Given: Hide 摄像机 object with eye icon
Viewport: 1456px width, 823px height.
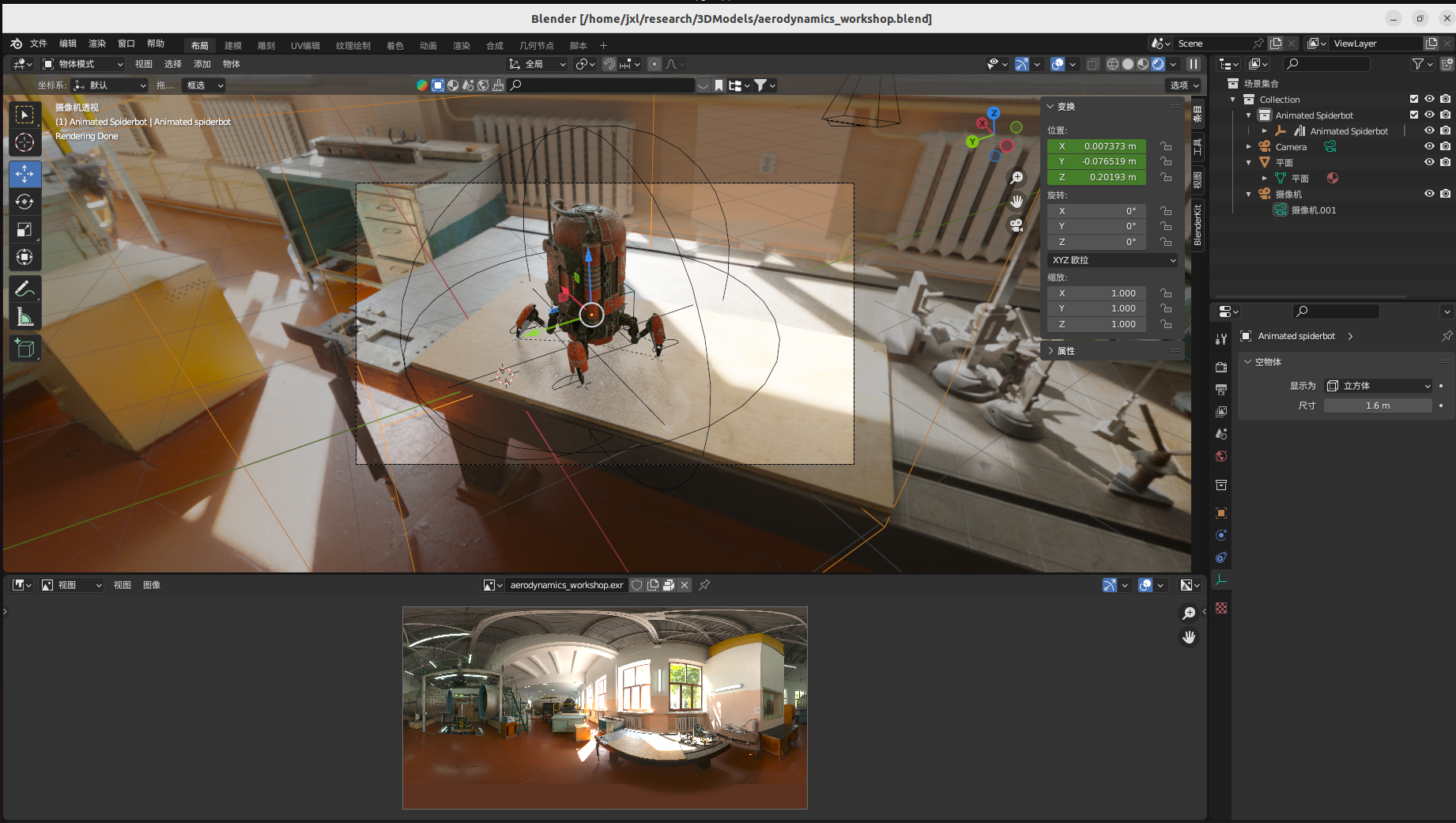Looking at the screenshot, I should point(1429,194).
